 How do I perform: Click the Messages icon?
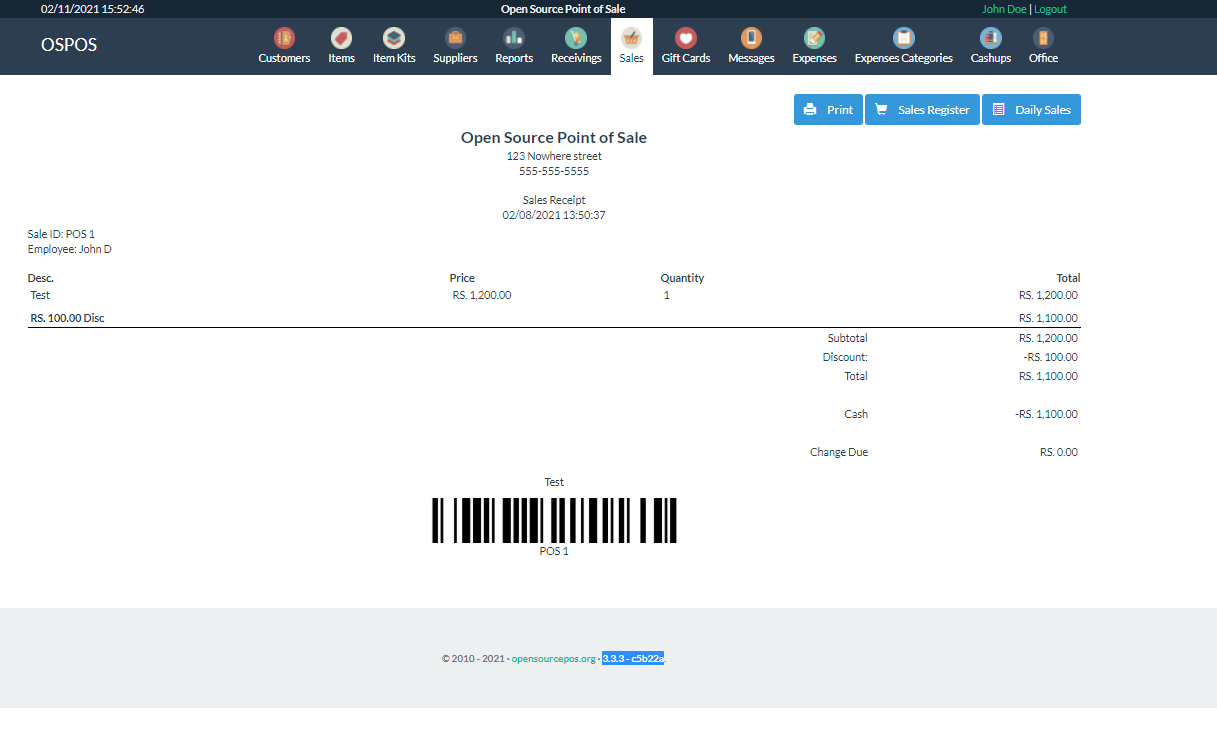point(750,43)
